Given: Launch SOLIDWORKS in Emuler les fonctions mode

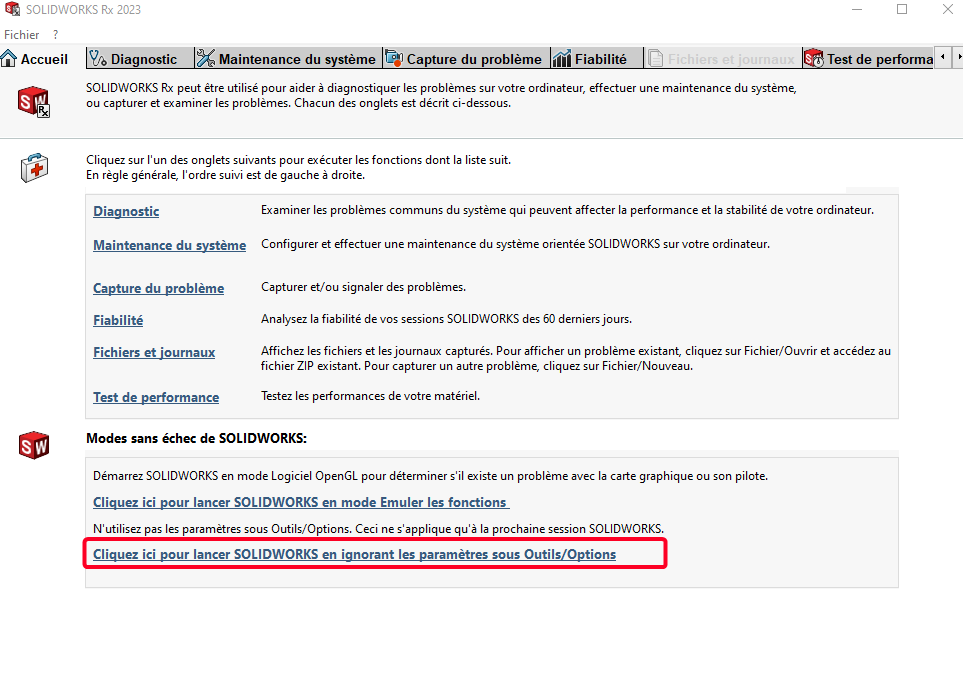Looking at the screenshot, I should (x=300, y=502).
